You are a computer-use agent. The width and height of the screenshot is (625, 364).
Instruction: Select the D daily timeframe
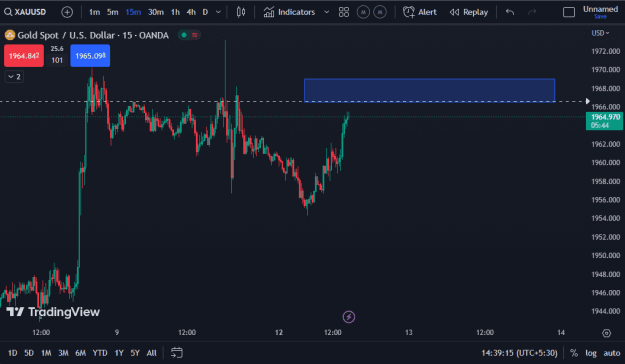[x=205, y=12]
